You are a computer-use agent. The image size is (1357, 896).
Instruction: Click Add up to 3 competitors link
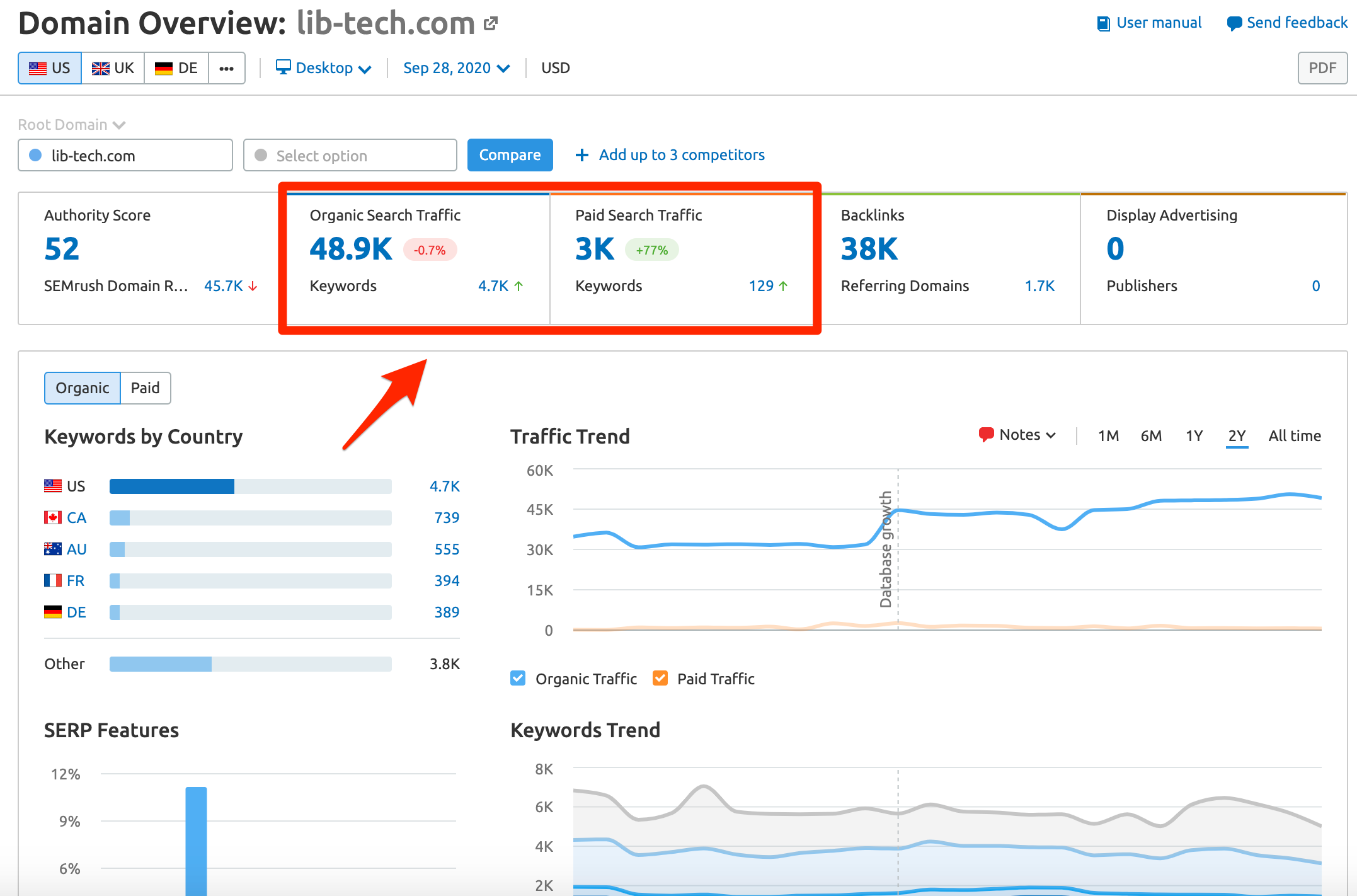coord(682,155)
